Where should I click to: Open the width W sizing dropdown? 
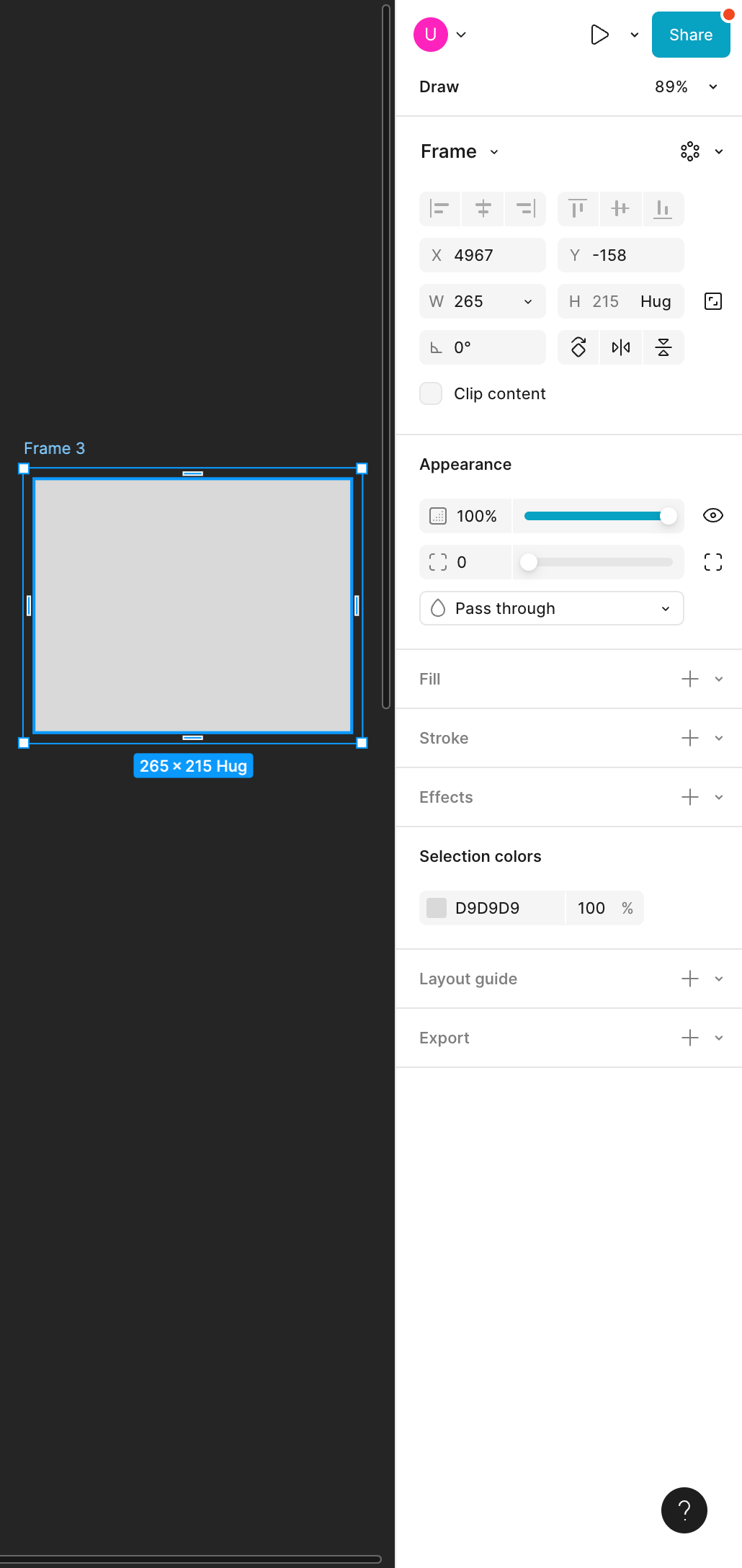(528, 302)
